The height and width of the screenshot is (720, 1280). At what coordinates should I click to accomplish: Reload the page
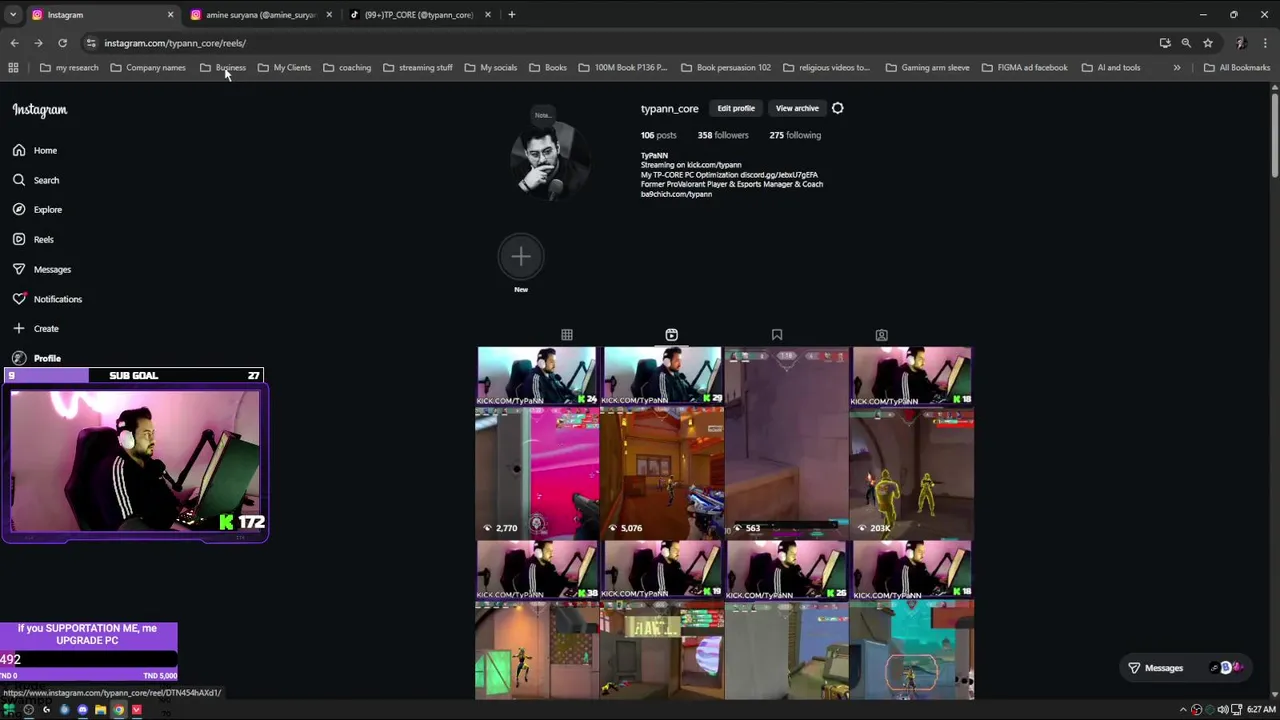62,43
